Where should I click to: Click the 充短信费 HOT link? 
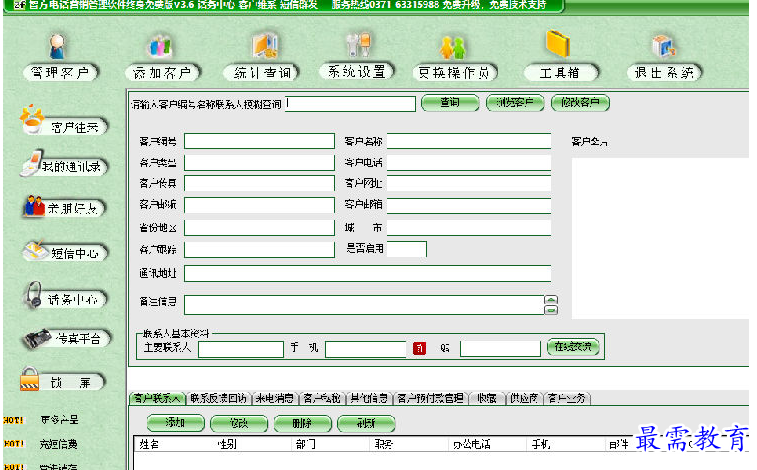(x=58, y=444)
